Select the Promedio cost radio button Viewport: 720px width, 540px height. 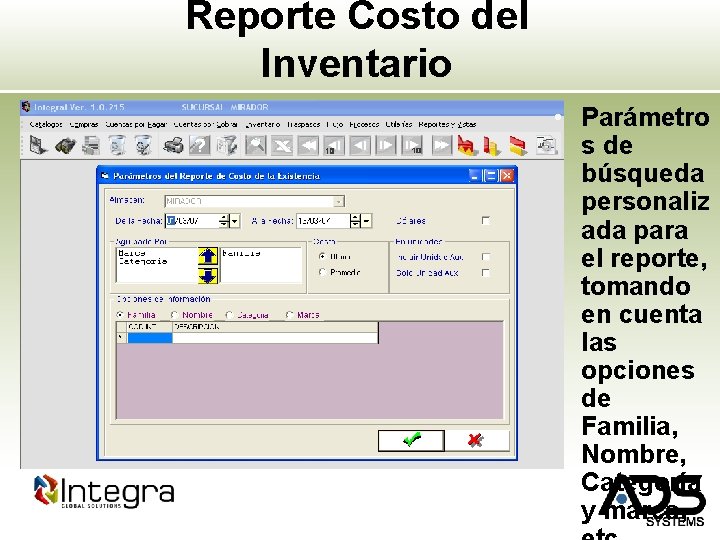(x=322, y=272)
